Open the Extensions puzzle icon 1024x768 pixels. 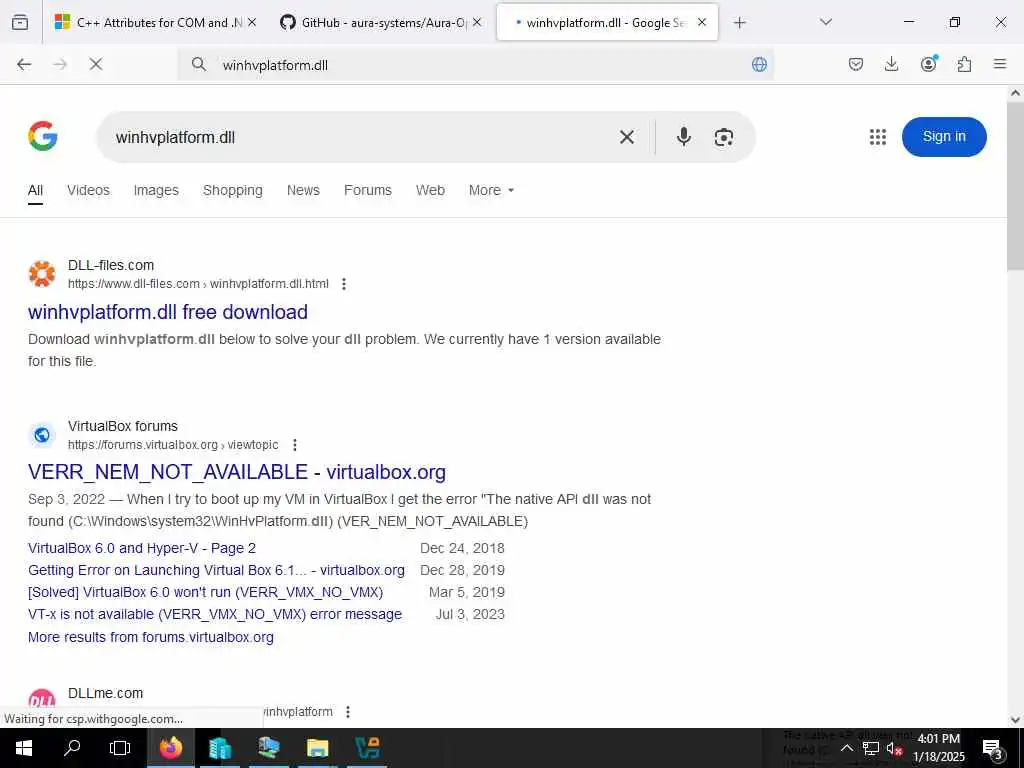click(x=964, y=64)
